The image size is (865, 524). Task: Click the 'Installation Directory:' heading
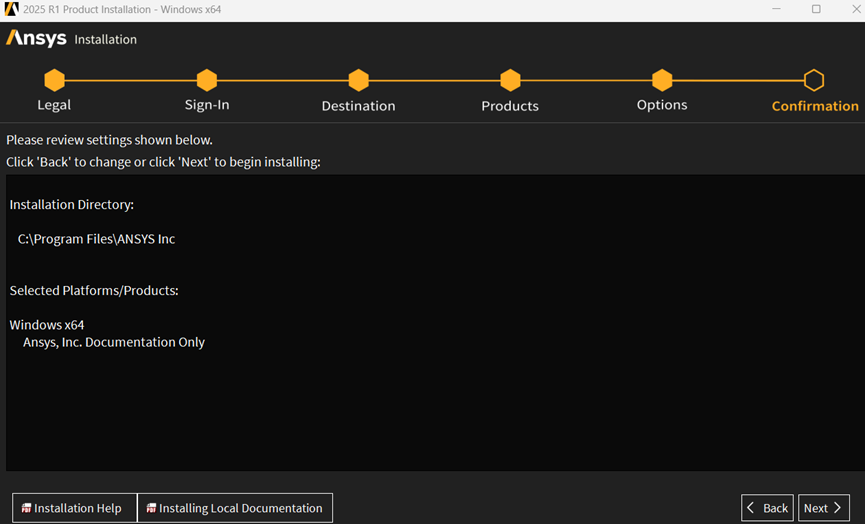point(72,205)
